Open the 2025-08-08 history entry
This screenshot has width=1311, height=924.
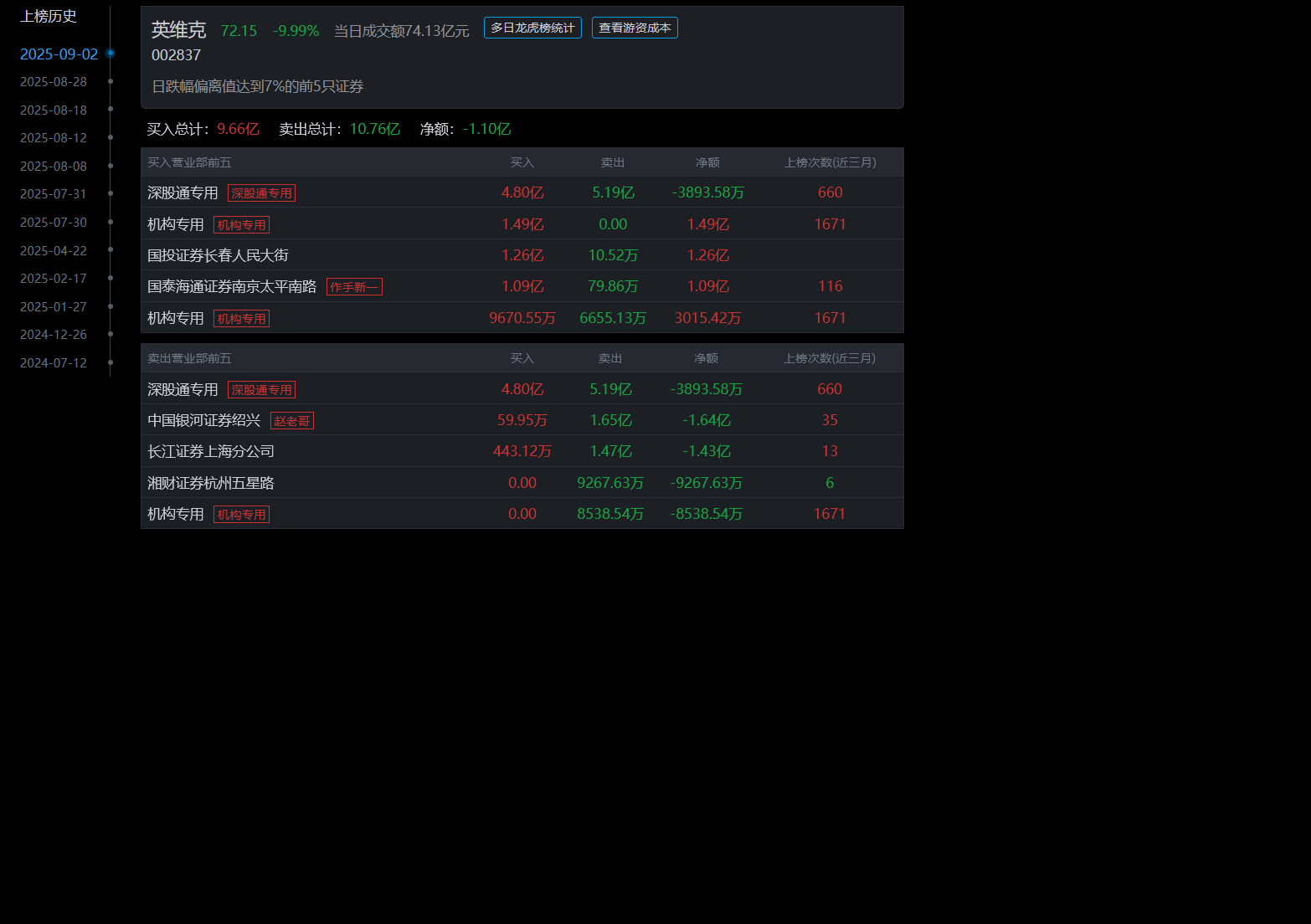[x=54, y=167]
